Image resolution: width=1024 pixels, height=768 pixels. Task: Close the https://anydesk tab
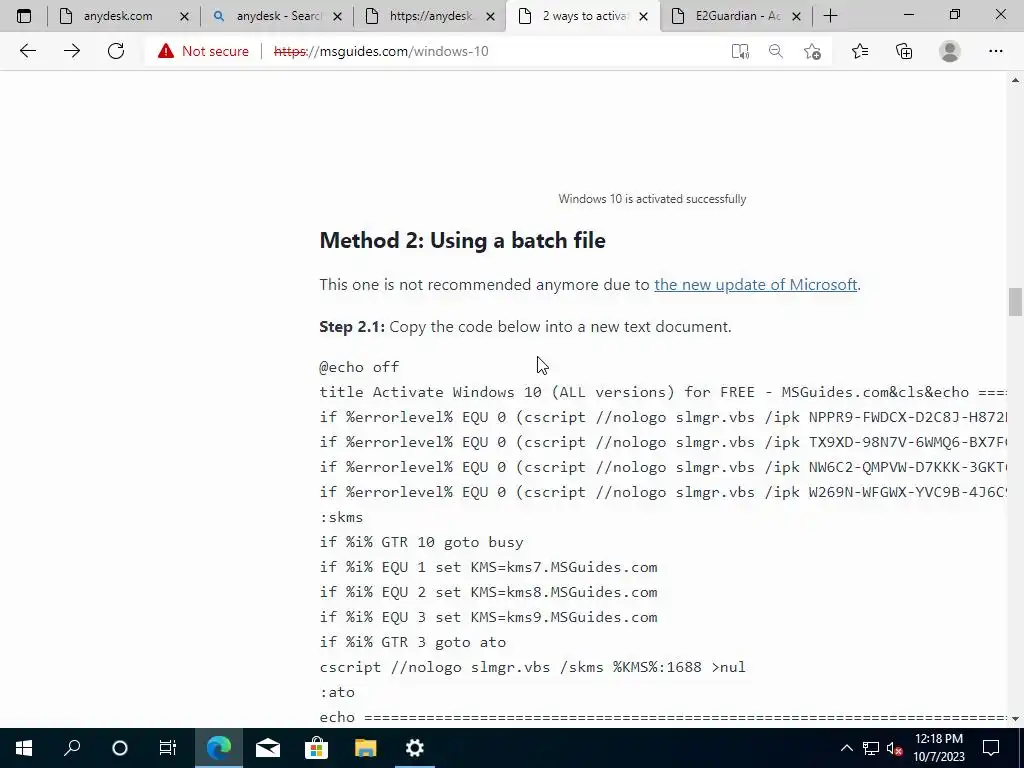[x=490, y=16]
